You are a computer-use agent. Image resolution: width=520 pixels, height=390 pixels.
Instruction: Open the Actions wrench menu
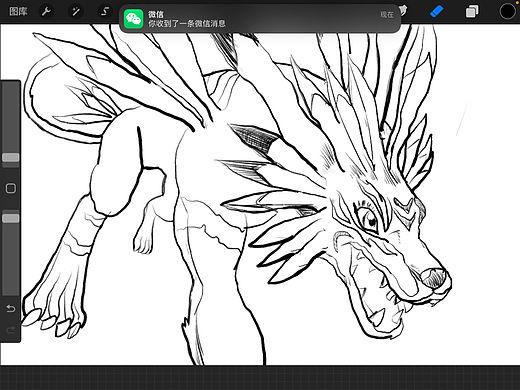tap(46, 12)
